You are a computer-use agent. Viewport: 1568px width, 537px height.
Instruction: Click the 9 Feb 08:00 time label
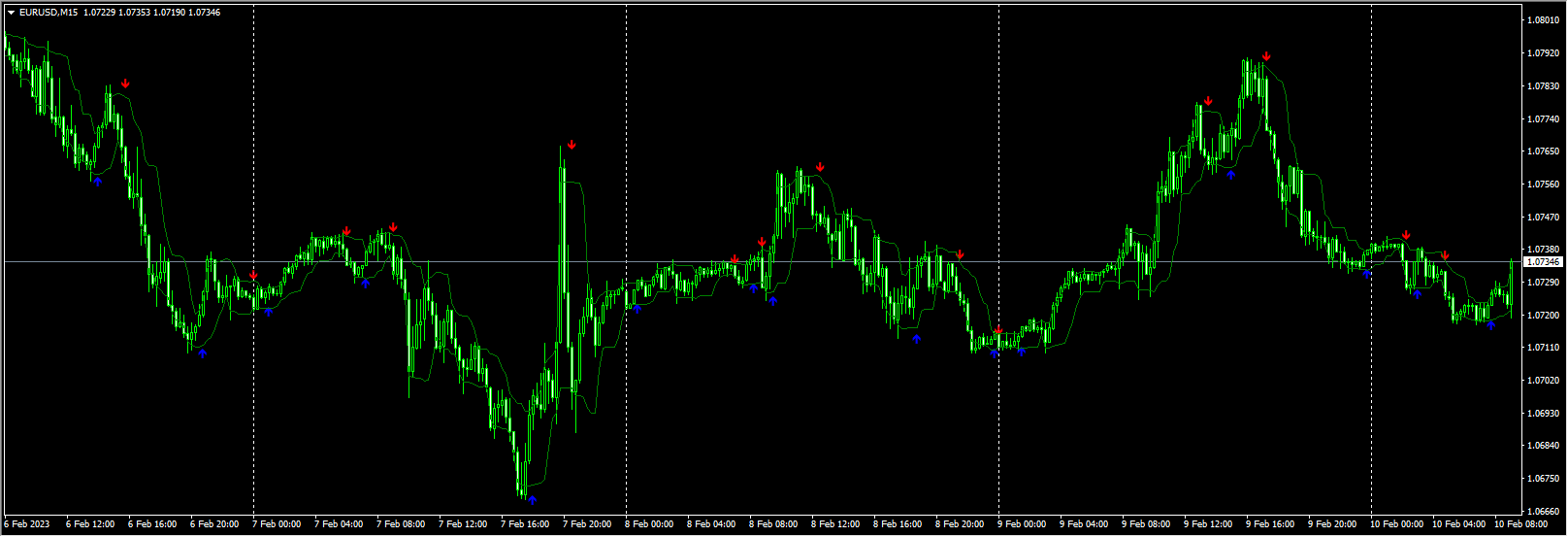(x=1146, y=524)
